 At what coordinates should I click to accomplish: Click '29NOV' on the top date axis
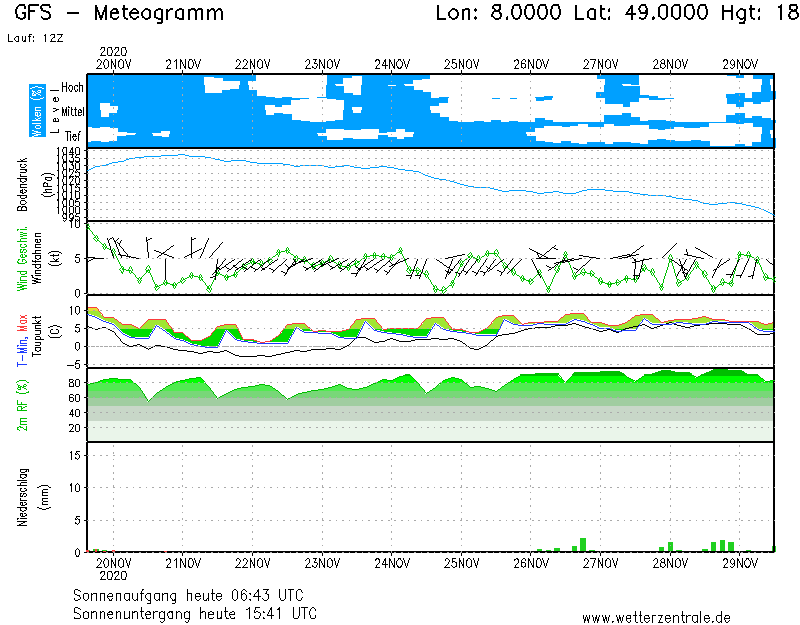tap(740, 65)
